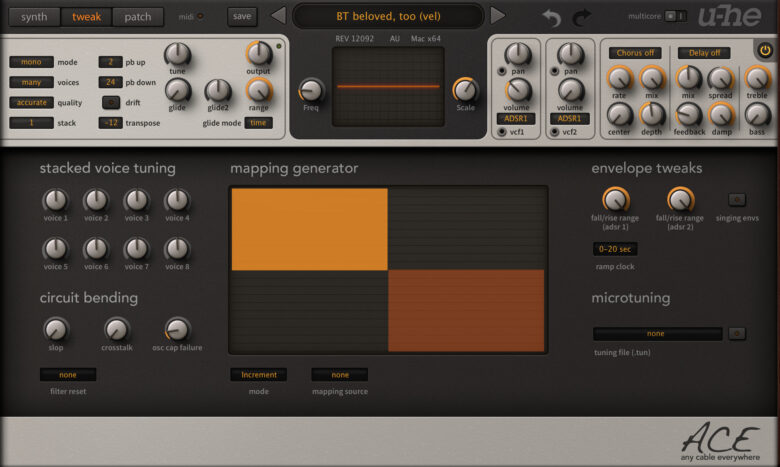Switch to the patch tab
Viewport: 780px width, 467px height.
(x=138, y=17)
